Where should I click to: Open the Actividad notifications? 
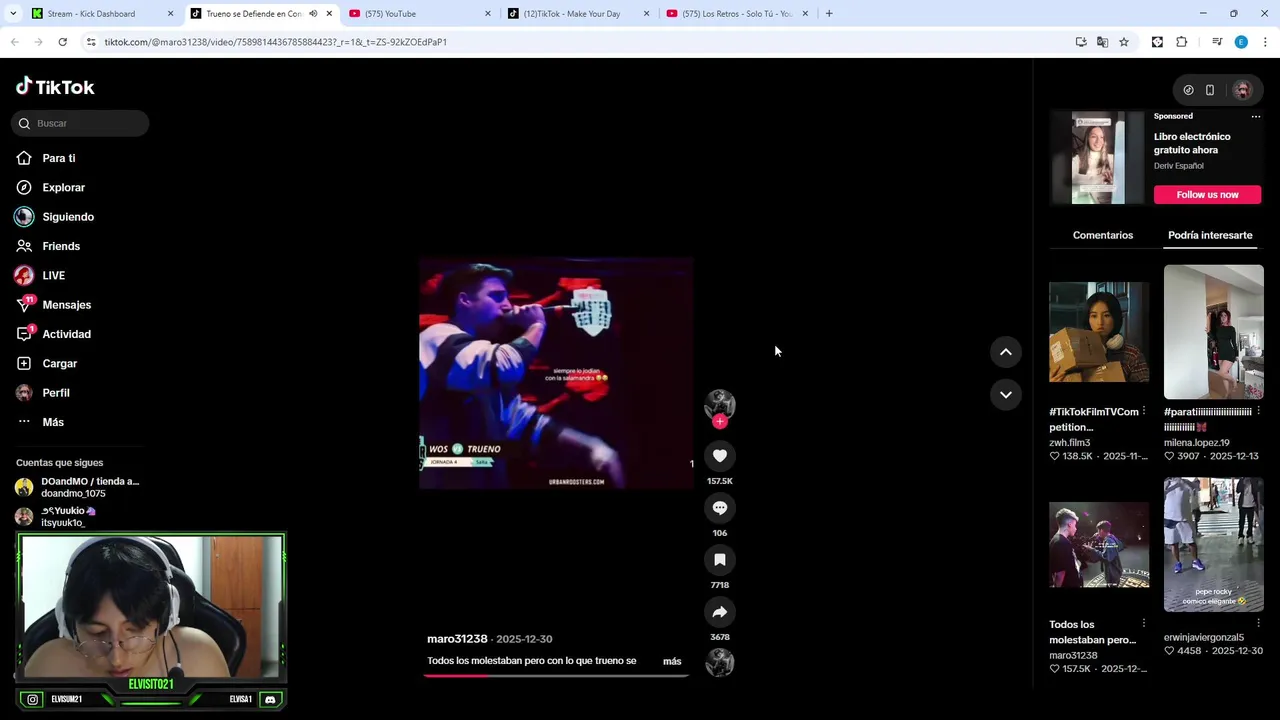tap(66, 334)
